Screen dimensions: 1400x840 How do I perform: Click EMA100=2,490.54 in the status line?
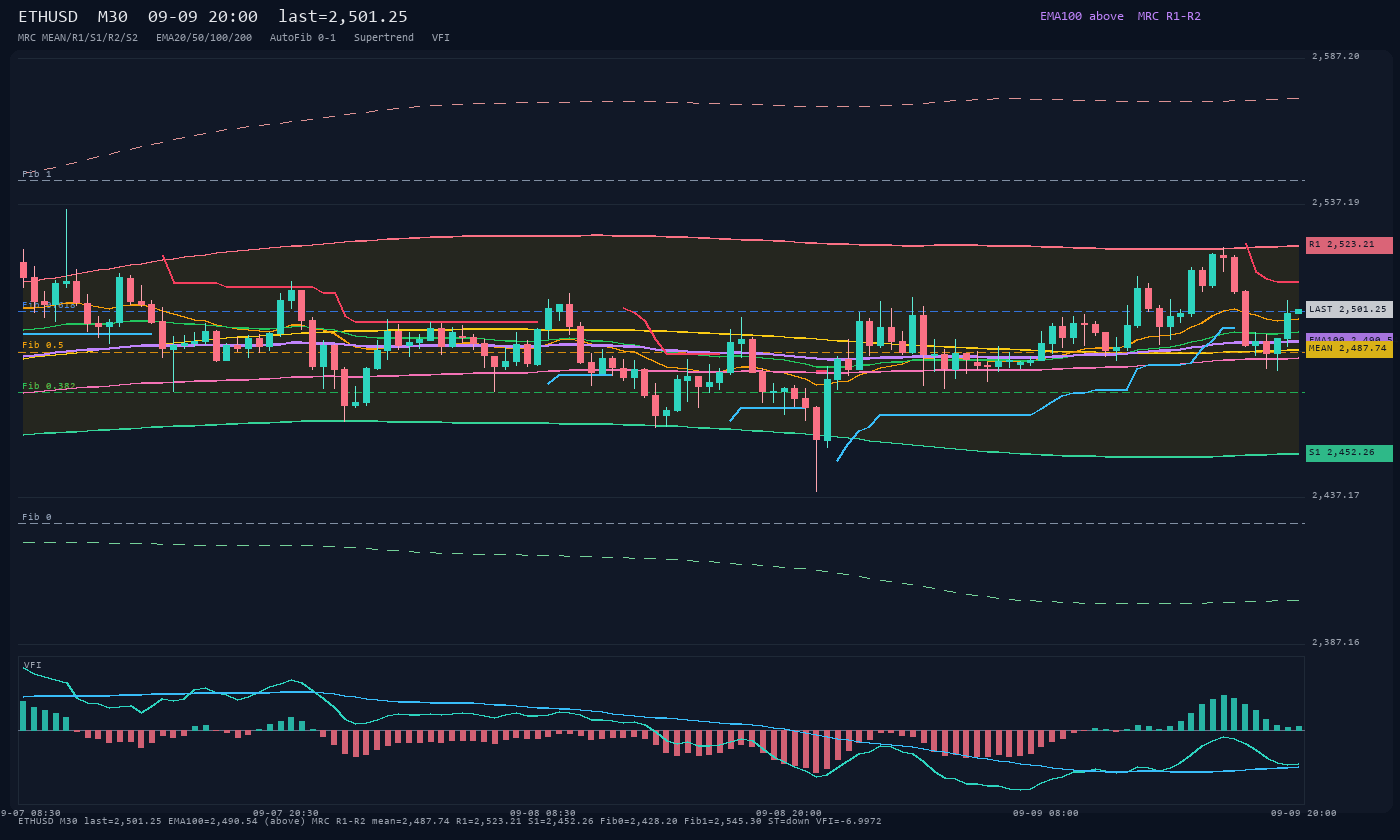point(213,821)
